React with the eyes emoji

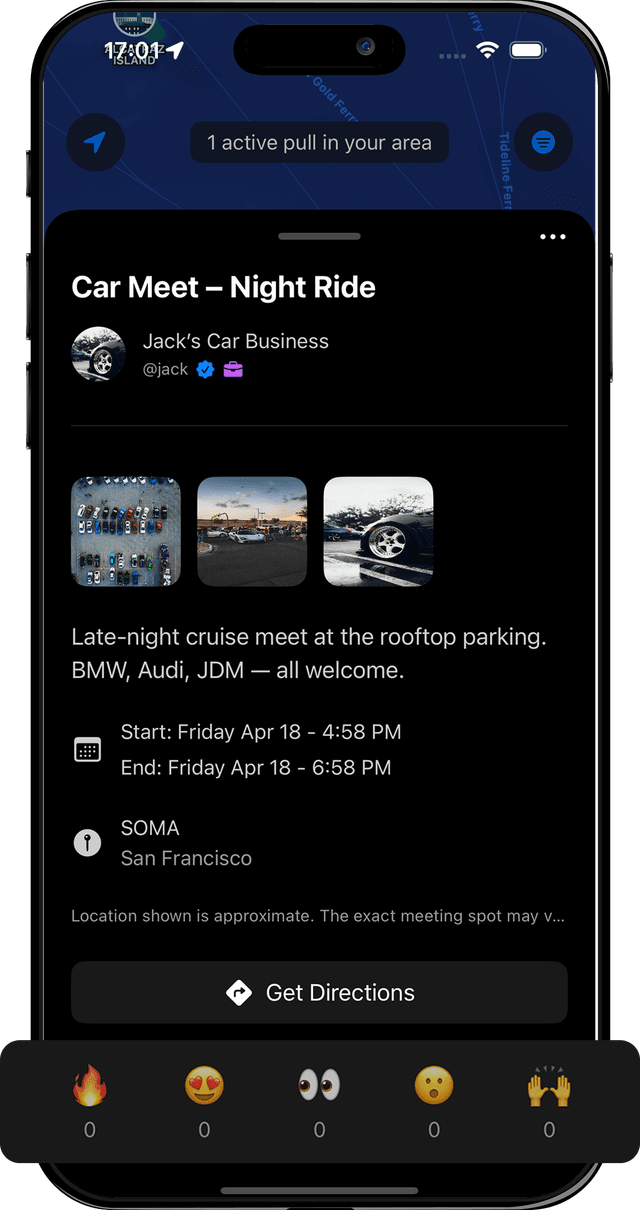point(319,1085)
